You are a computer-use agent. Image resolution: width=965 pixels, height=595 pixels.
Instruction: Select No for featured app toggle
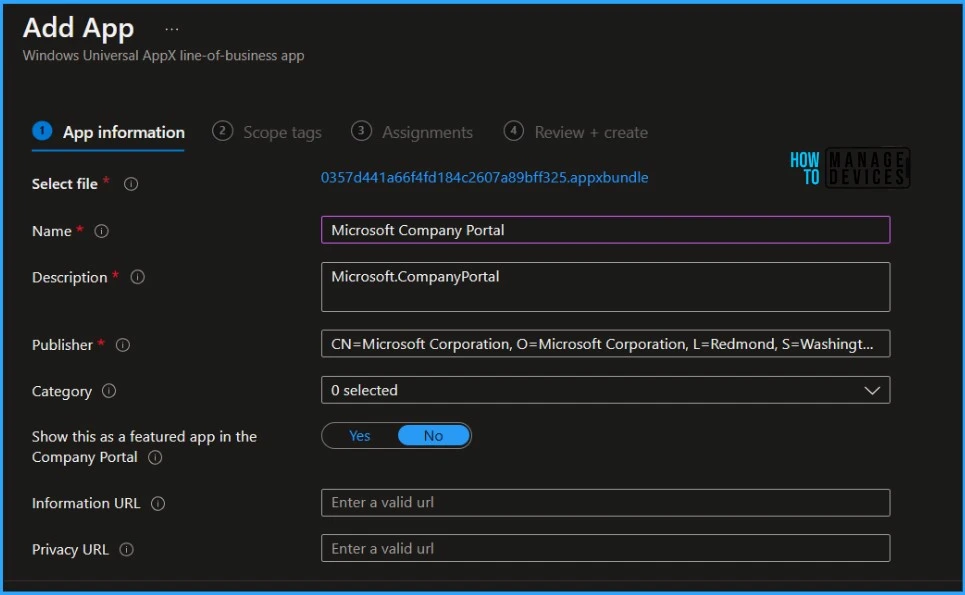(x=433, y=436)
